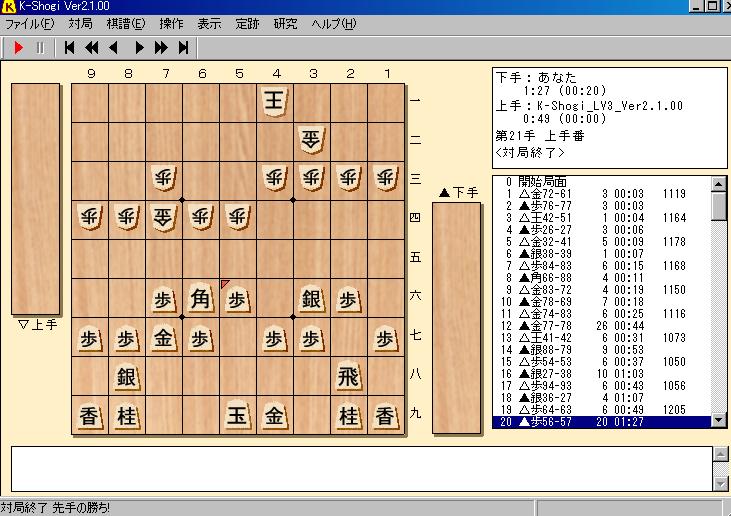The height and width of the screenshot is (516, 731).
Task: Rewind several moves with double-left arrows
Action: pyautogui.click(x=92, y=48)
